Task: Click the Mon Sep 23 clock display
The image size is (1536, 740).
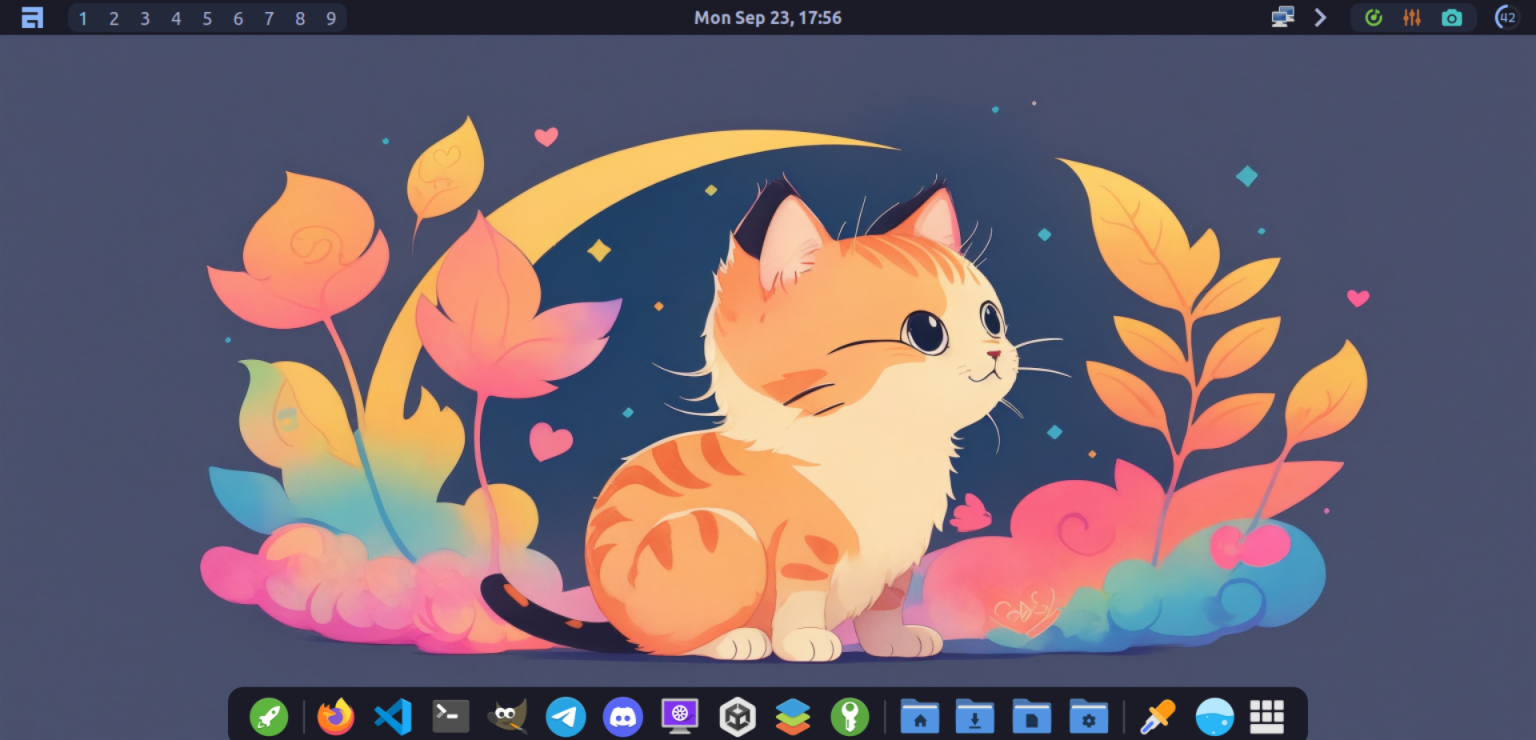Action: pyautogui.click(x=768, y=17)
